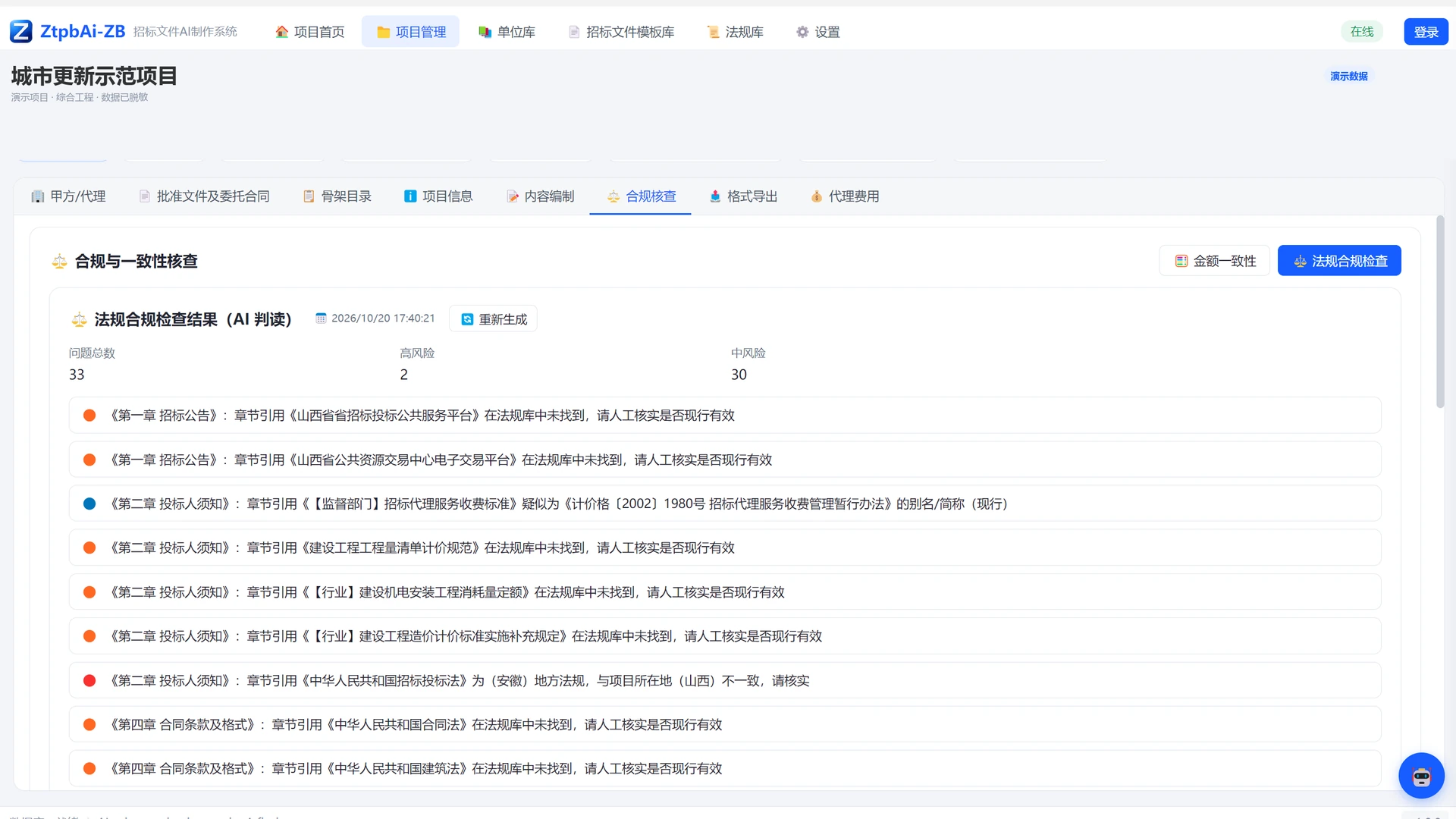Switch to the 甲方/代理 tab

68,196
